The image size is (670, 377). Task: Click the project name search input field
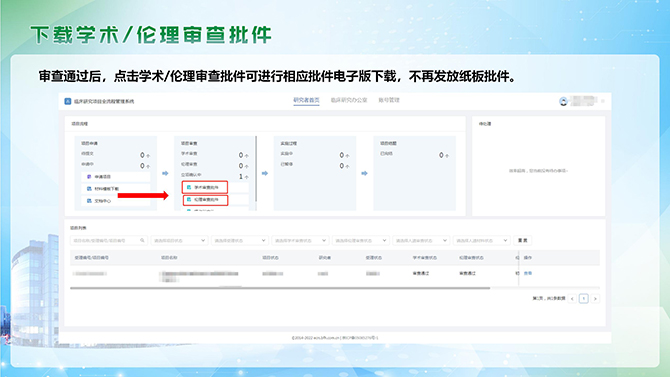coord(109,241)
